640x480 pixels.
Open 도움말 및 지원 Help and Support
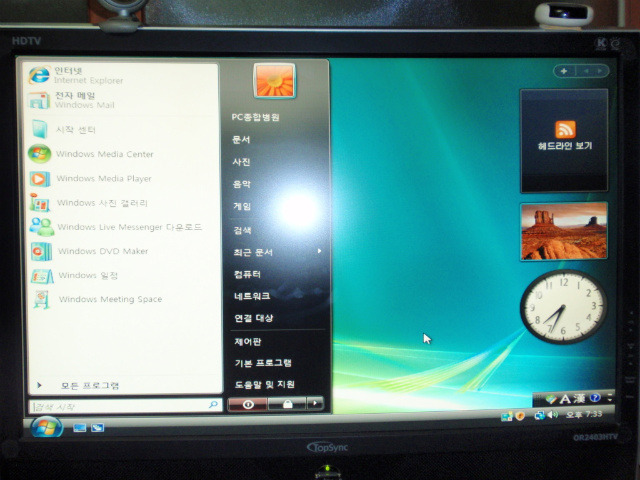264,384
